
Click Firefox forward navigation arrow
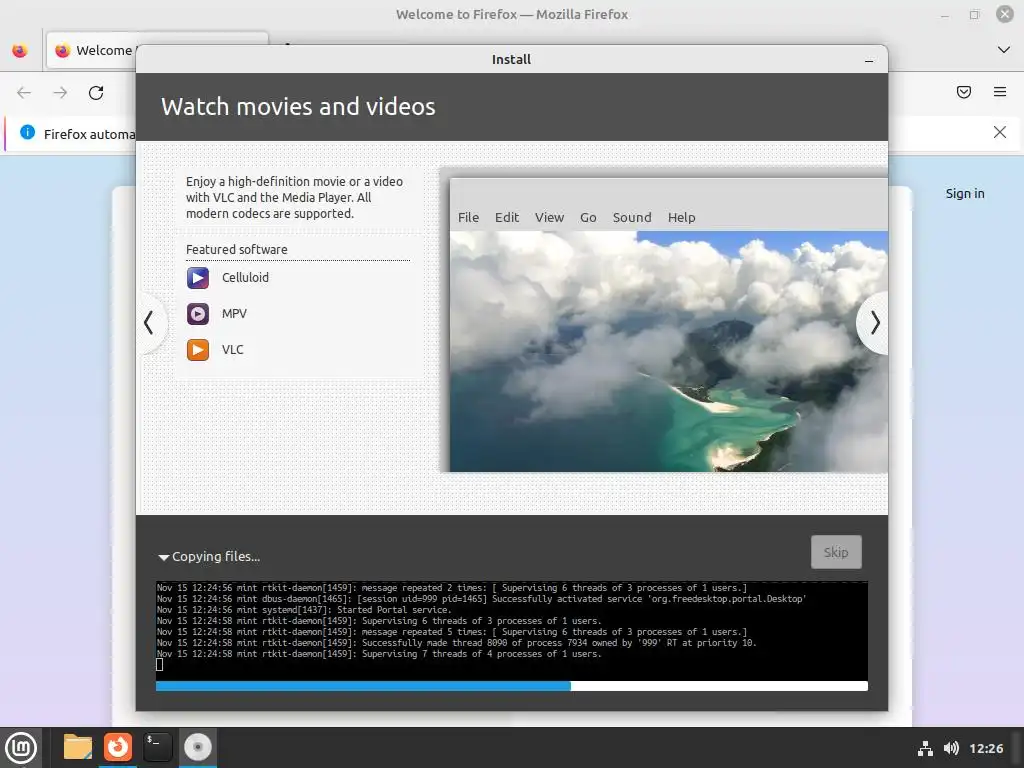click(60, 93)
